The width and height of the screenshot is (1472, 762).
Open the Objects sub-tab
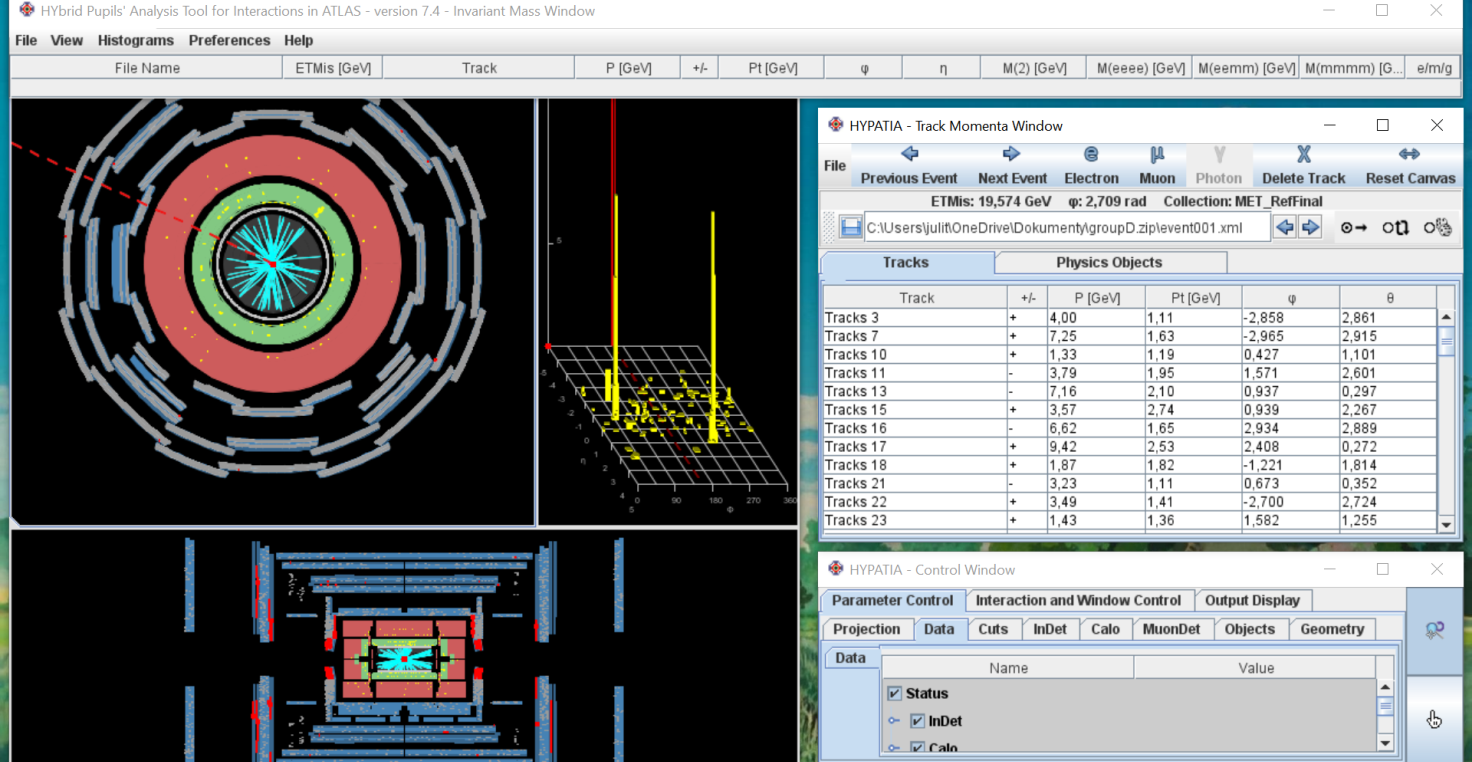1250,629
